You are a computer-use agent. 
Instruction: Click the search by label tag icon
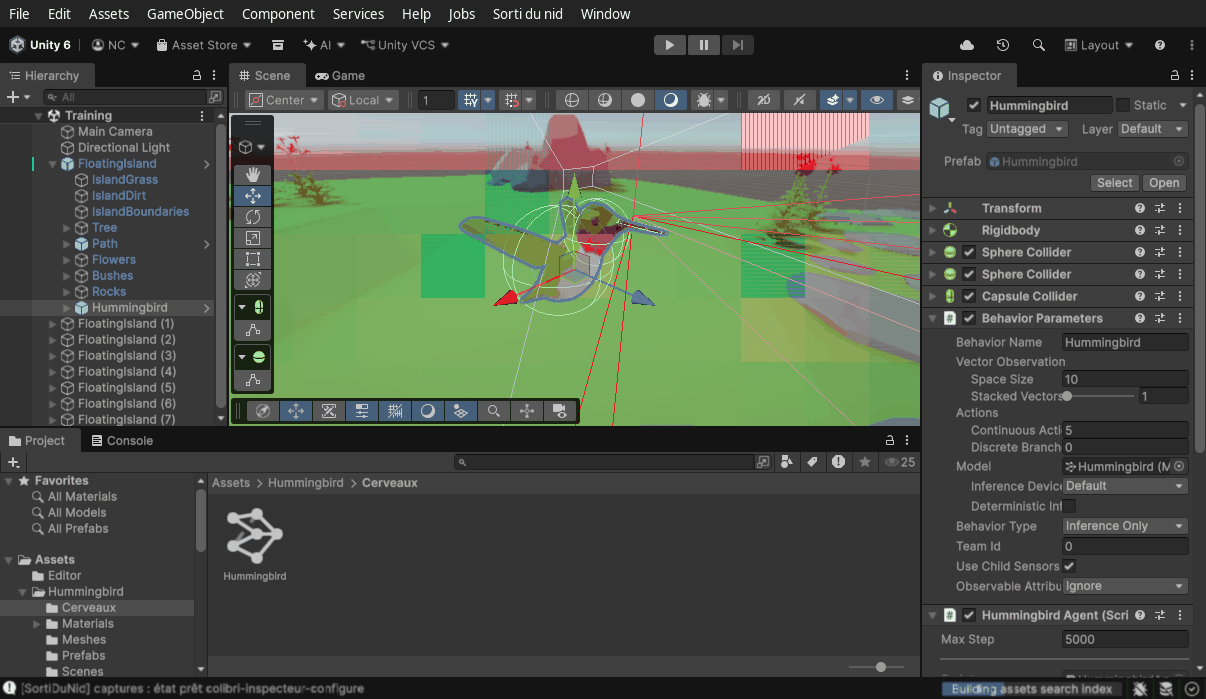[812, 462]
